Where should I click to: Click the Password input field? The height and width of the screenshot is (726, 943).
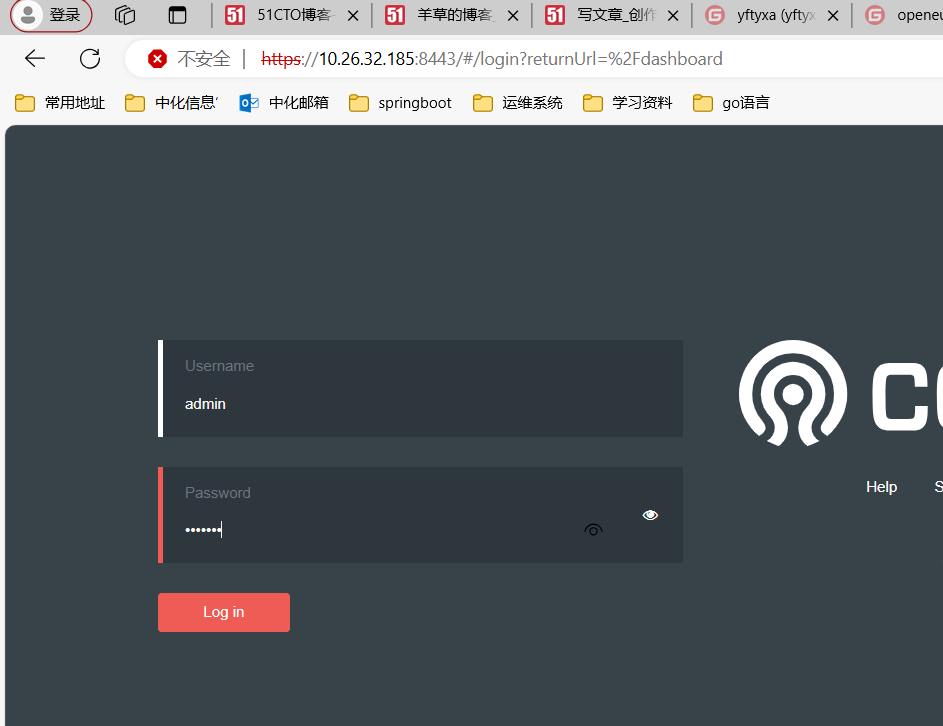click(x=420, y=515)
